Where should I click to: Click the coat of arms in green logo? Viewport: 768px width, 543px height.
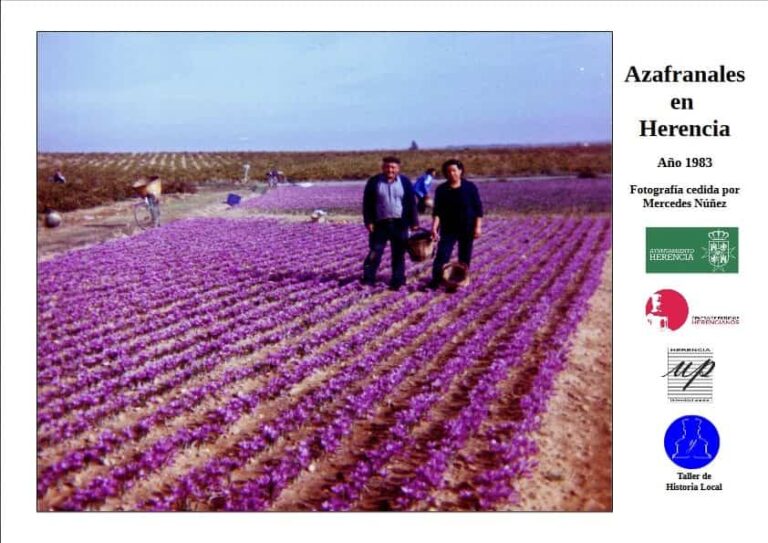coord(719,250)
